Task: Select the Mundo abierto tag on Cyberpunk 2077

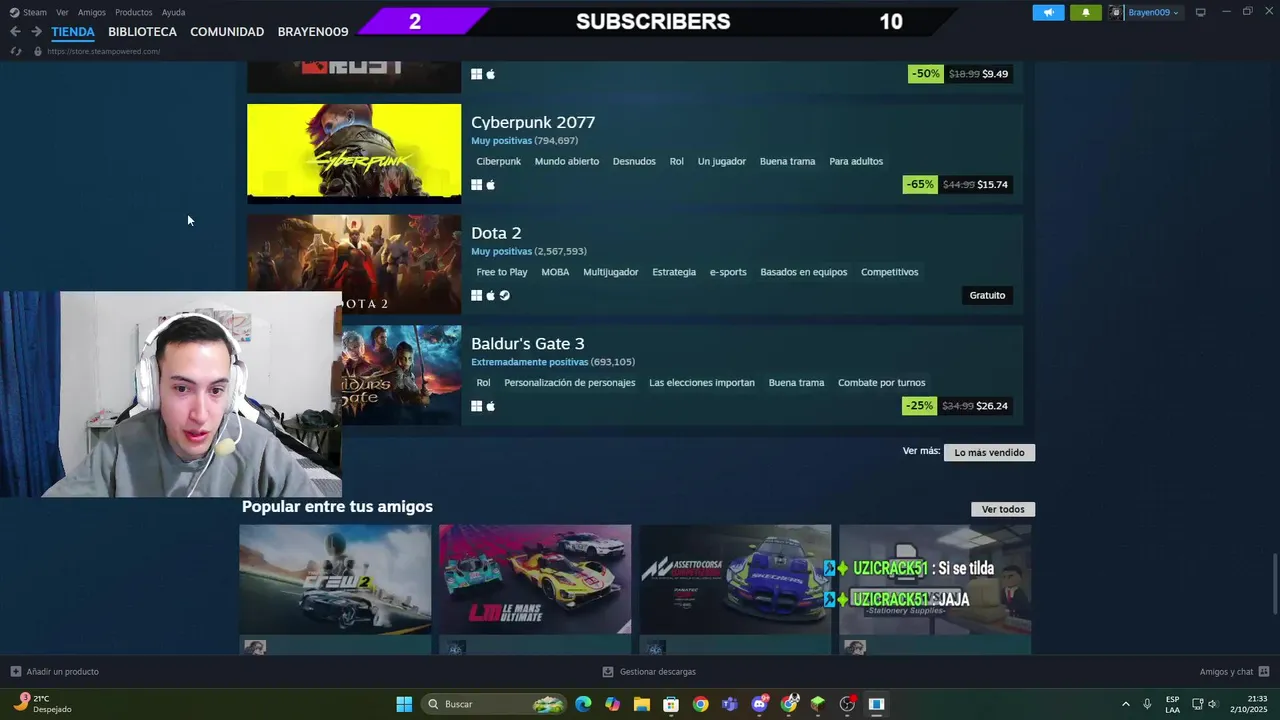Action: pyautogui.click(x=567, y=161)
